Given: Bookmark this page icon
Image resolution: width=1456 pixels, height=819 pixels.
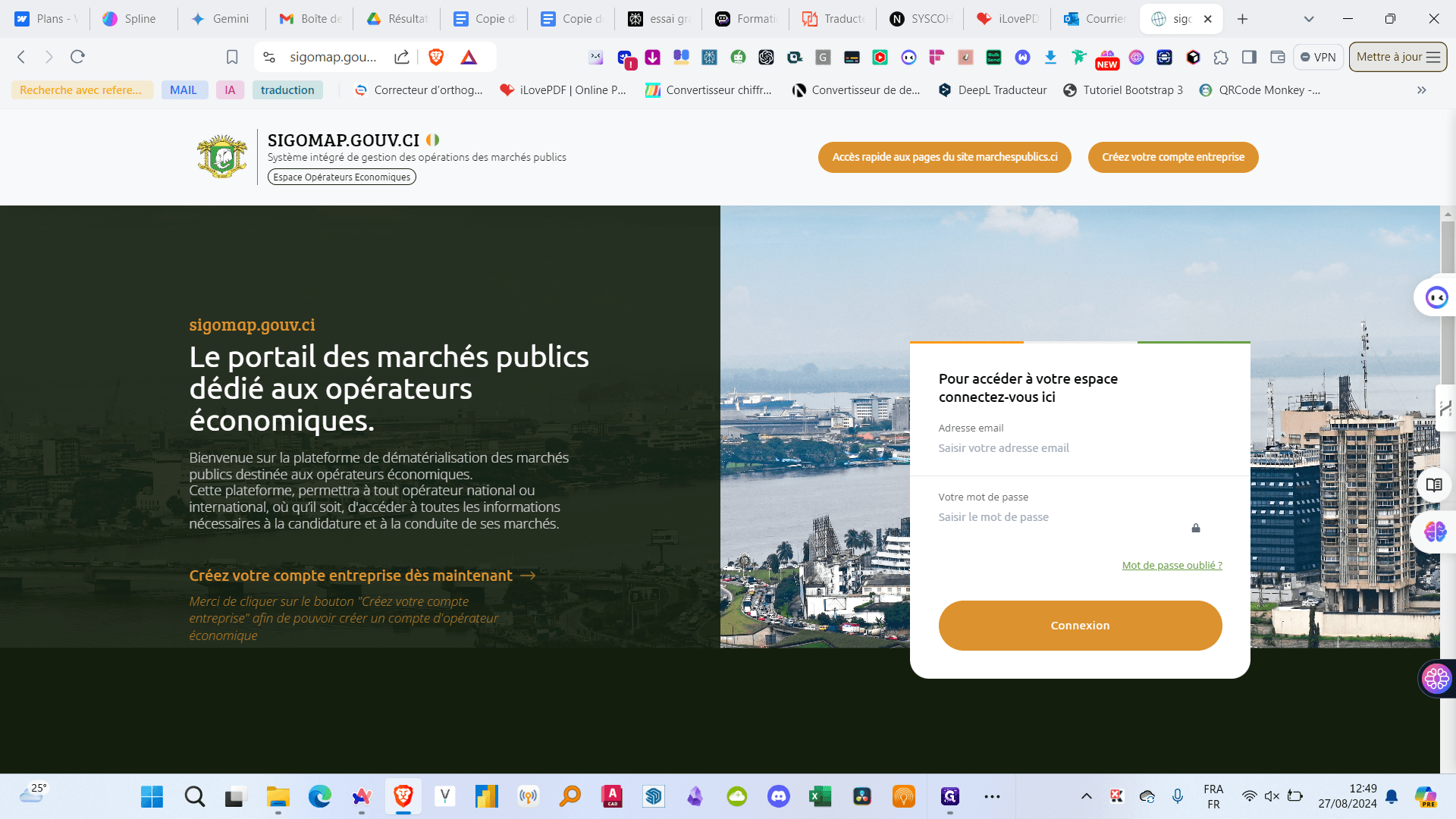Looking at the screenshot, I should 232,57.
